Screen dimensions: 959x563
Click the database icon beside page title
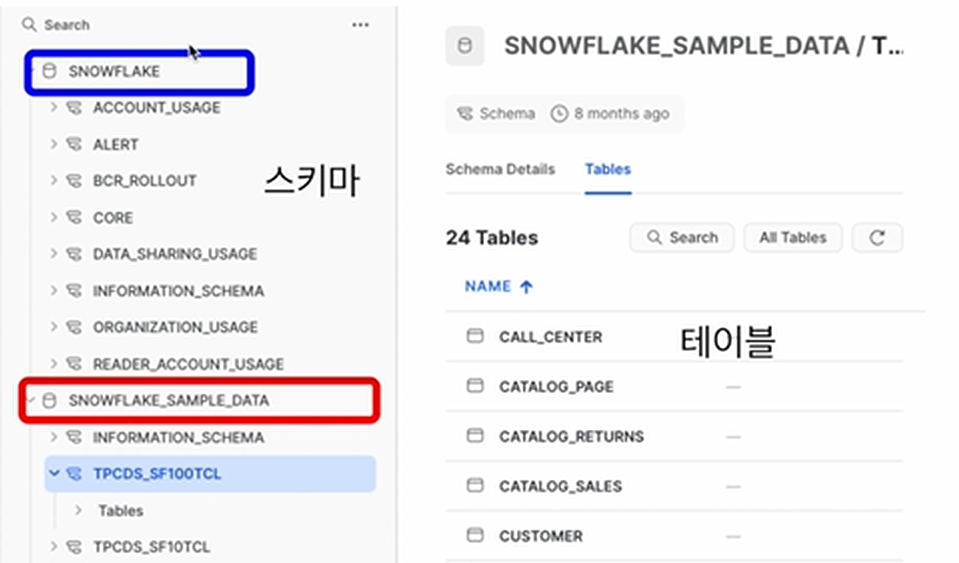pos(465,46)
